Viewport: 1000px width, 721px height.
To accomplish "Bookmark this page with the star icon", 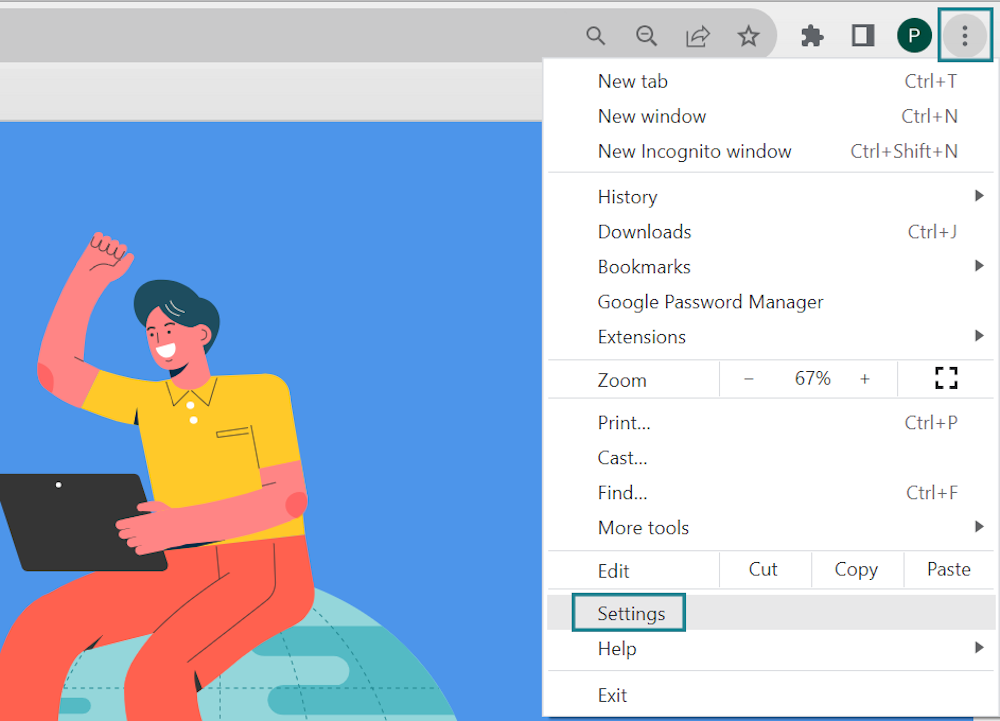I will coord(748,37).
